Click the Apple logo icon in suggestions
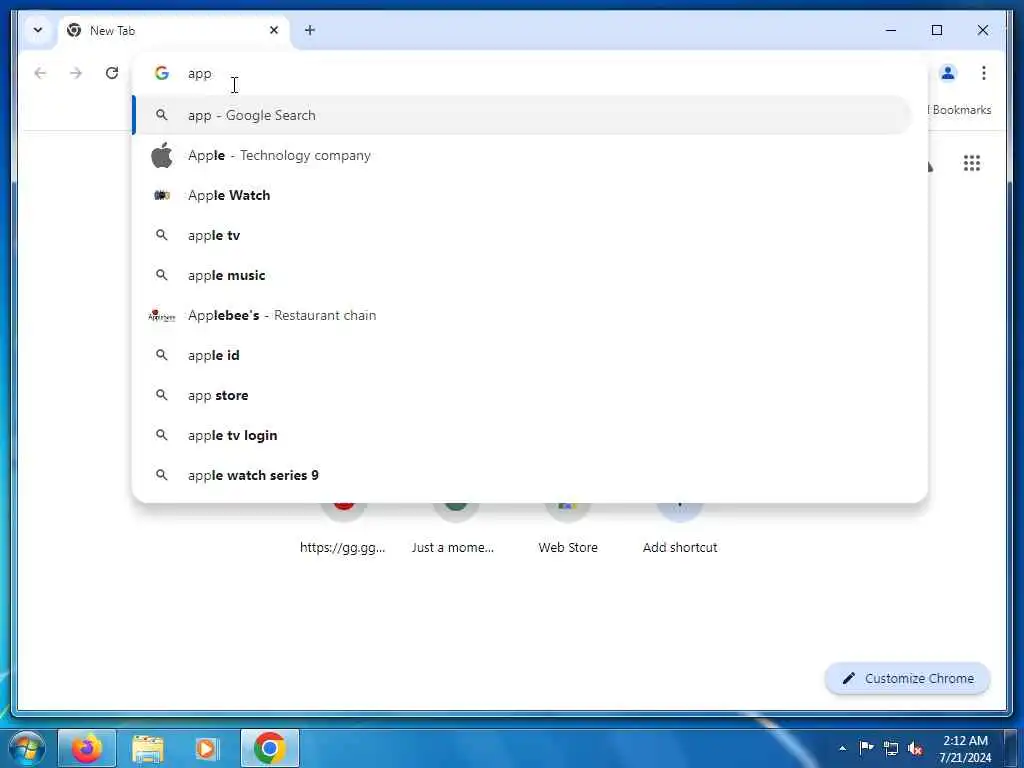1024x768 pixels. pos(162,155)
